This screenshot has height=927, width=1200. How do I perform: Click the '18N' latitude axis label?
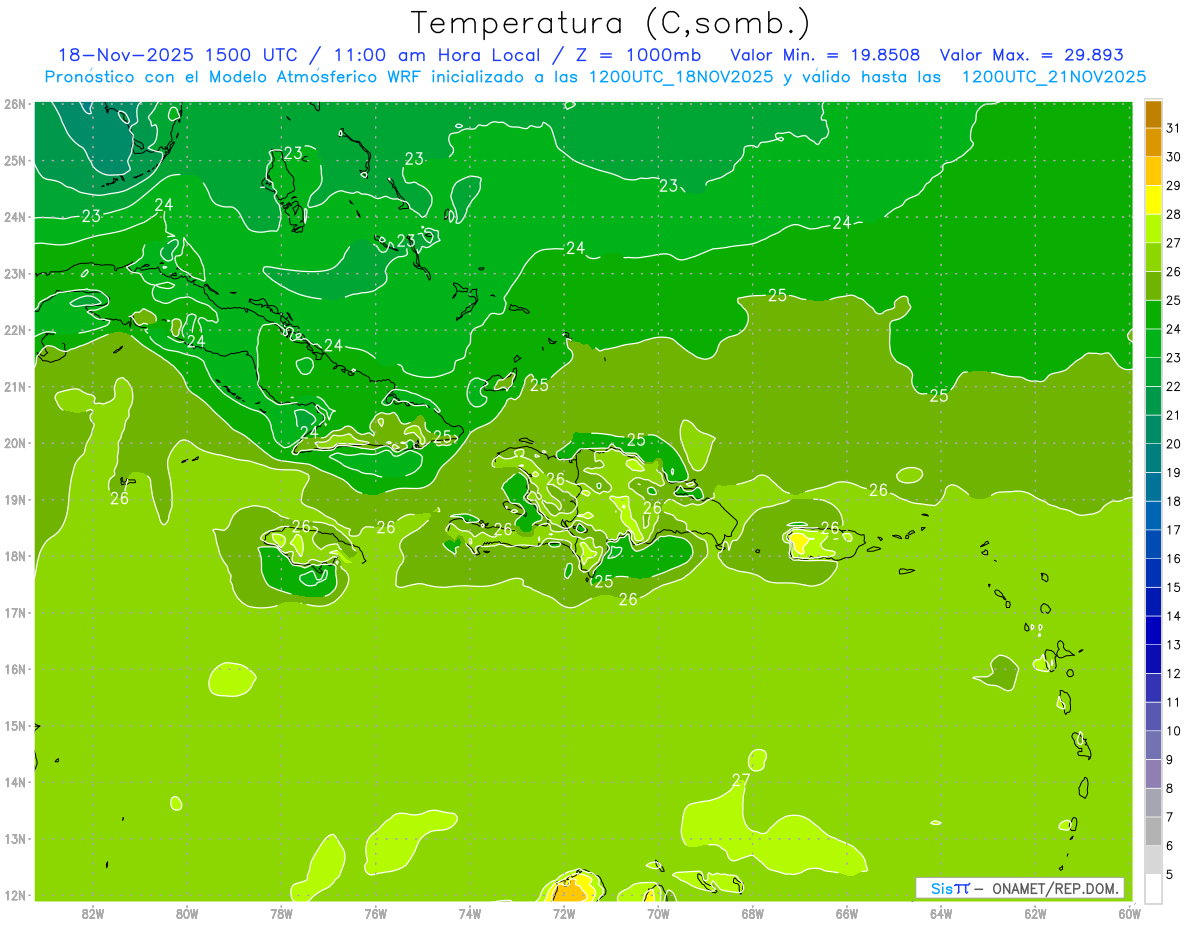14,556
